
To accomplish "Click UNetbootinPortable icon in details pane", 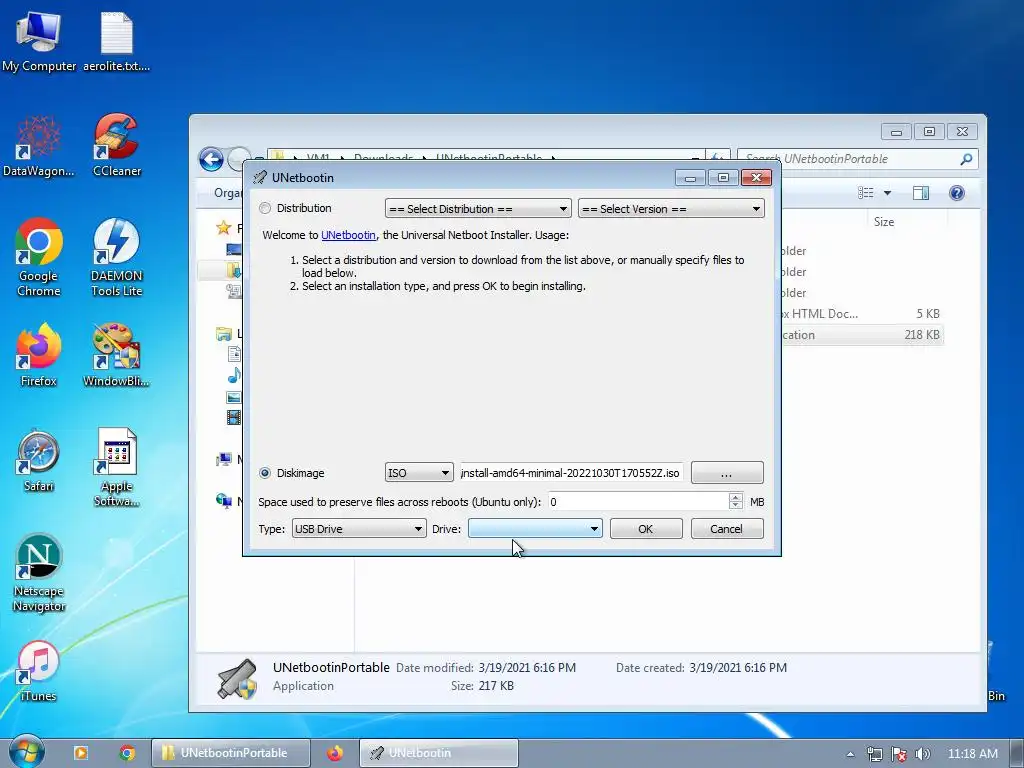I will pyautogui.click(x=237, y=679).
